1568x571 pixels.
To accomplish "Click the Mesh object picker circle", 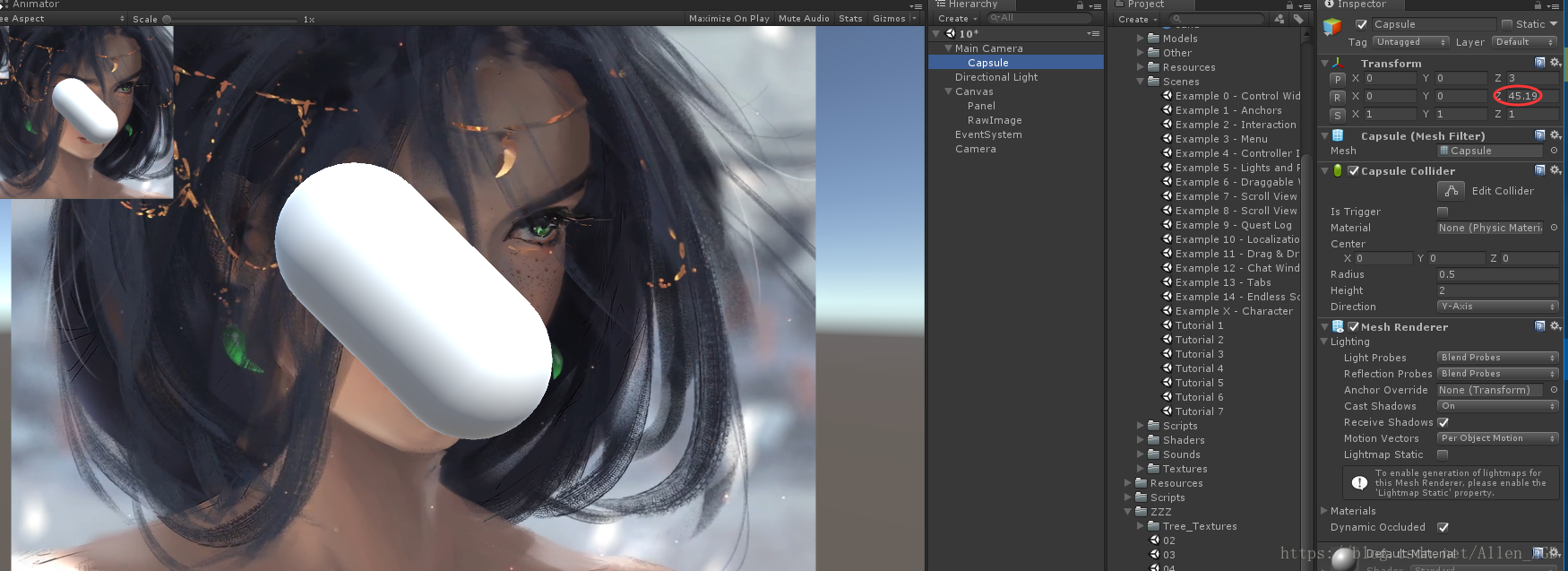I will coord(1555,151).
